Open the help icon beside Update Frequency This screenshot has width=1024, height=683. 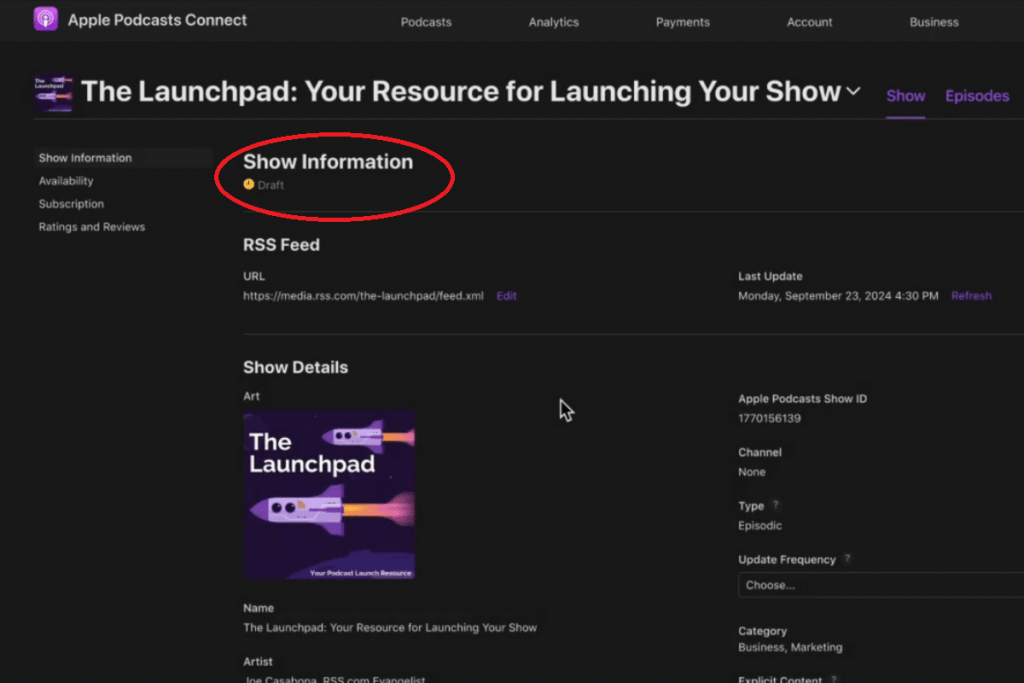point(848,560)
